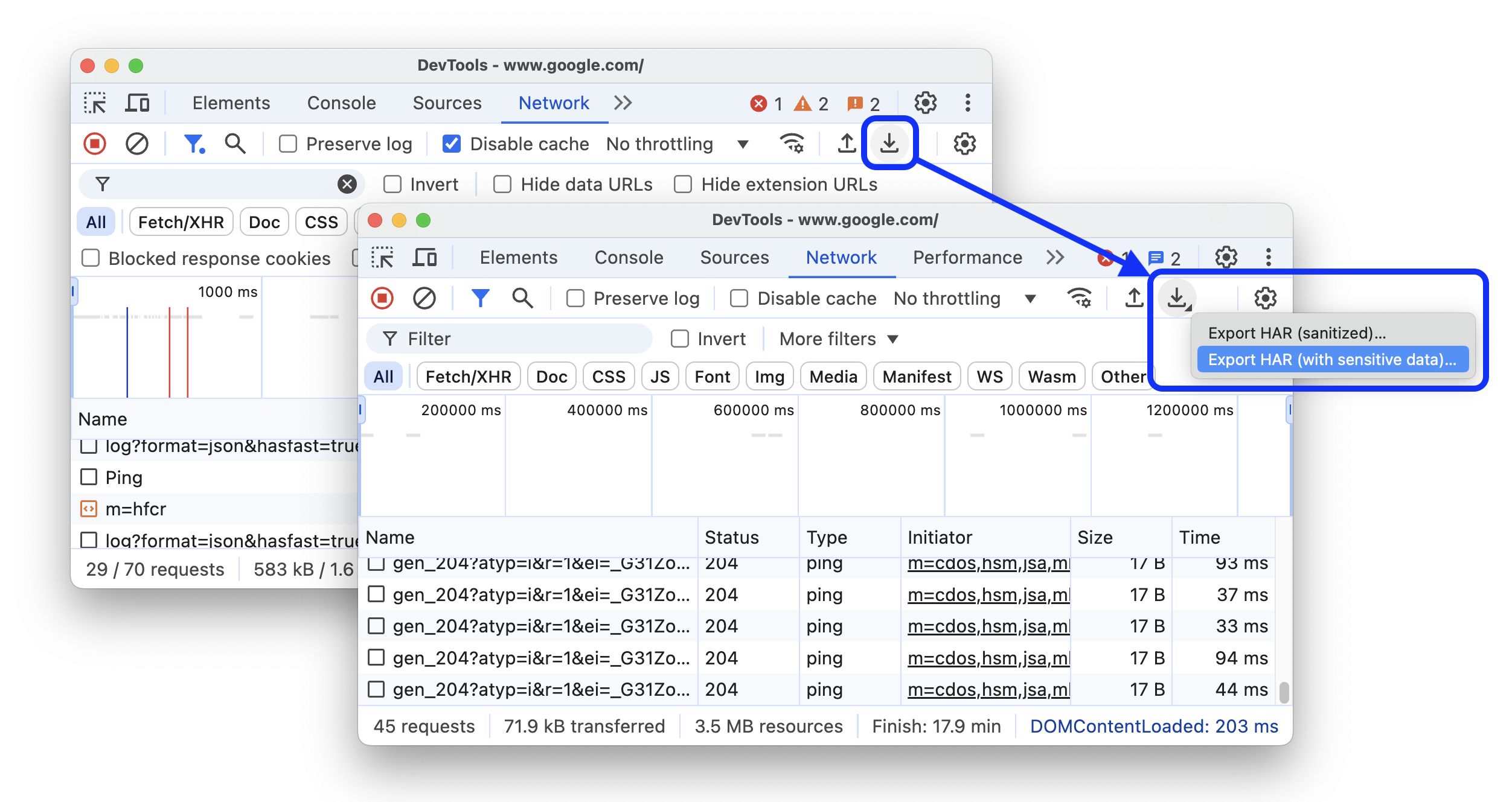Click the network settings gear icon

click(1265, 298)
